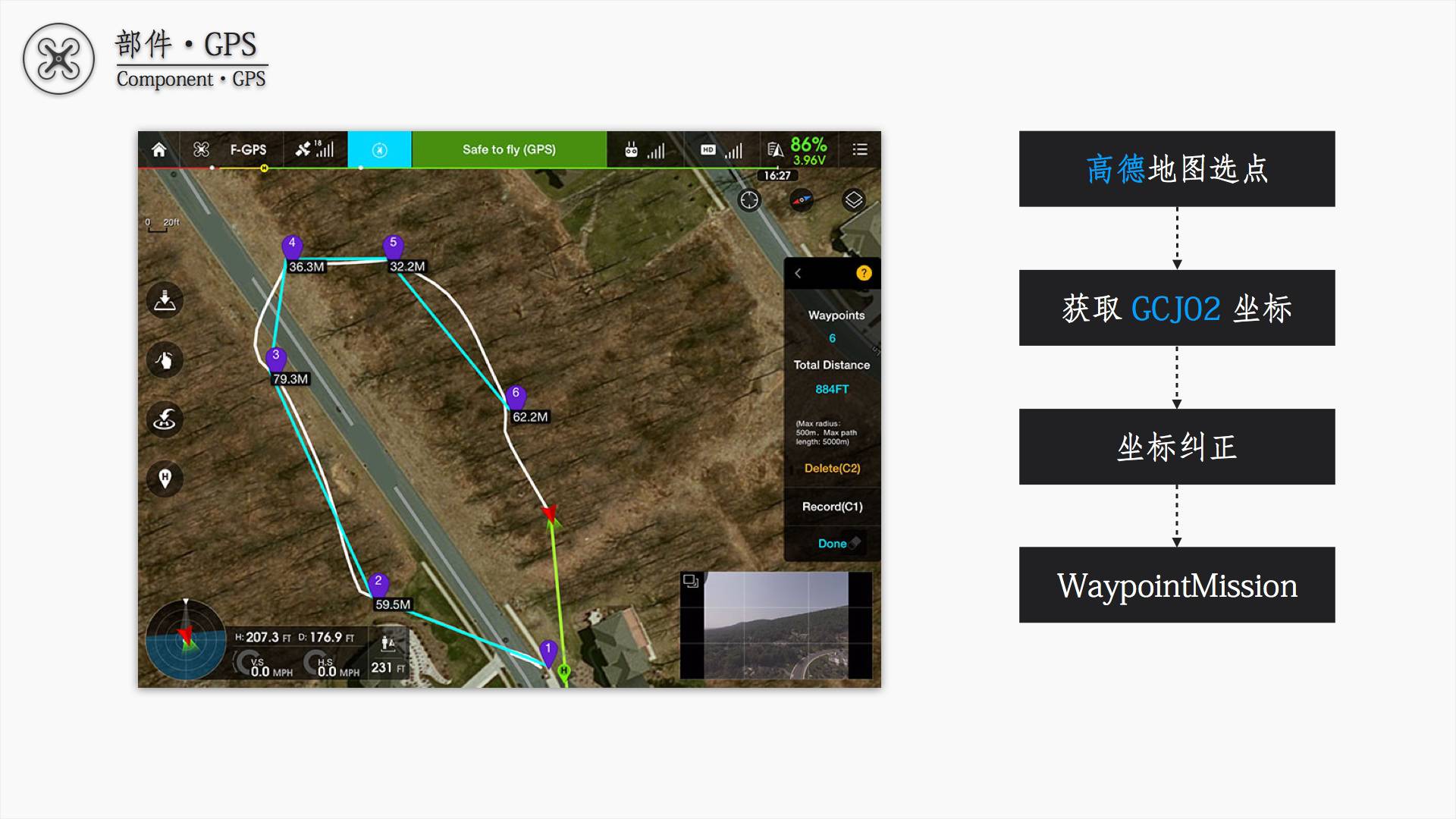Expand the camera preview thumbnail
Image resolution: width=1456 pixels, height=819 pixels.
coord(691,581)
